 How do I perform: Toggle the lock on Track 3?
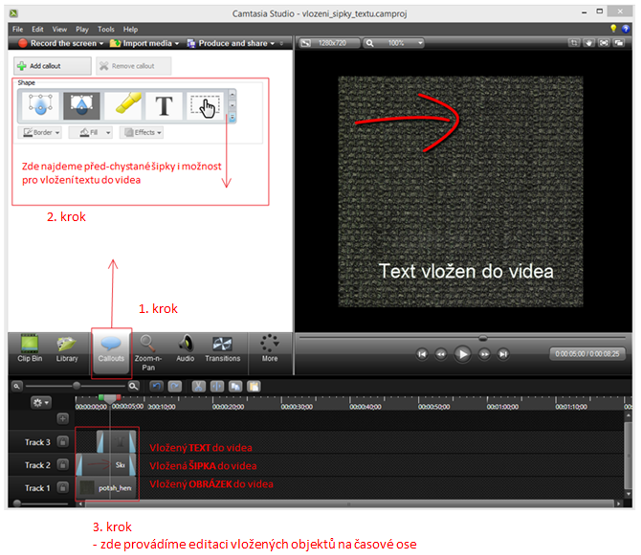click(61, 441)
